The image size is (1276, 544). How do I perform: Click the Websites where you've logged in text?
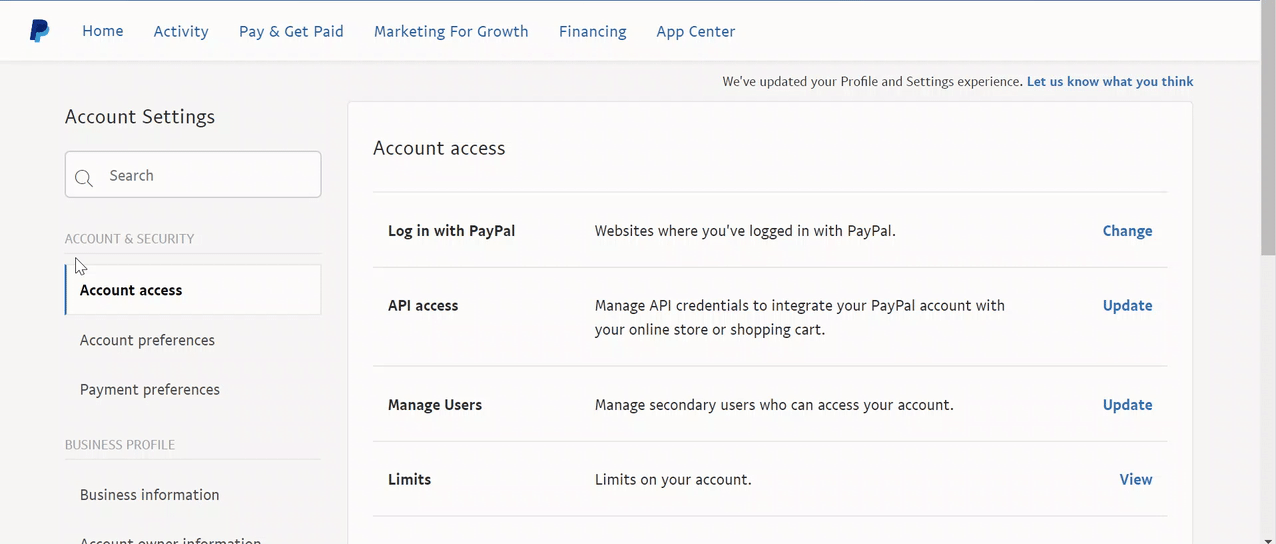tap(745, 231)
